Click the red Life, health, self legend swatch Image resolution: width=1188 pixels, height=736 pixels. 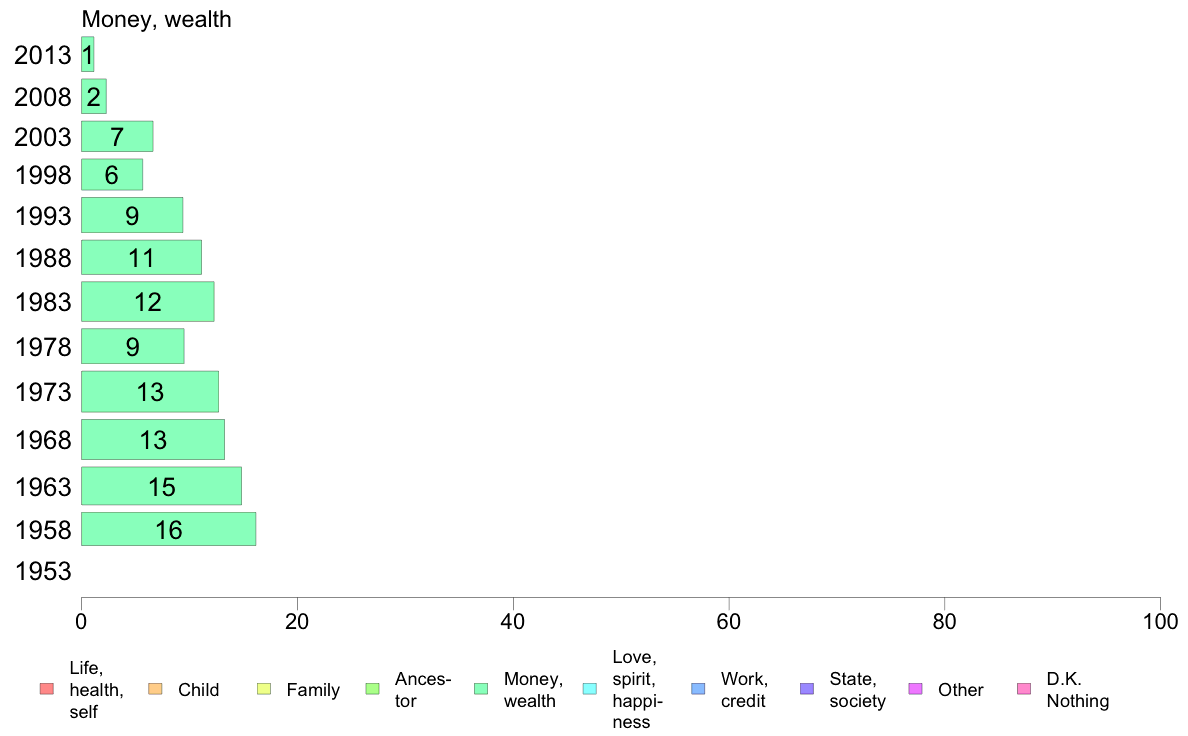(47, 689)
